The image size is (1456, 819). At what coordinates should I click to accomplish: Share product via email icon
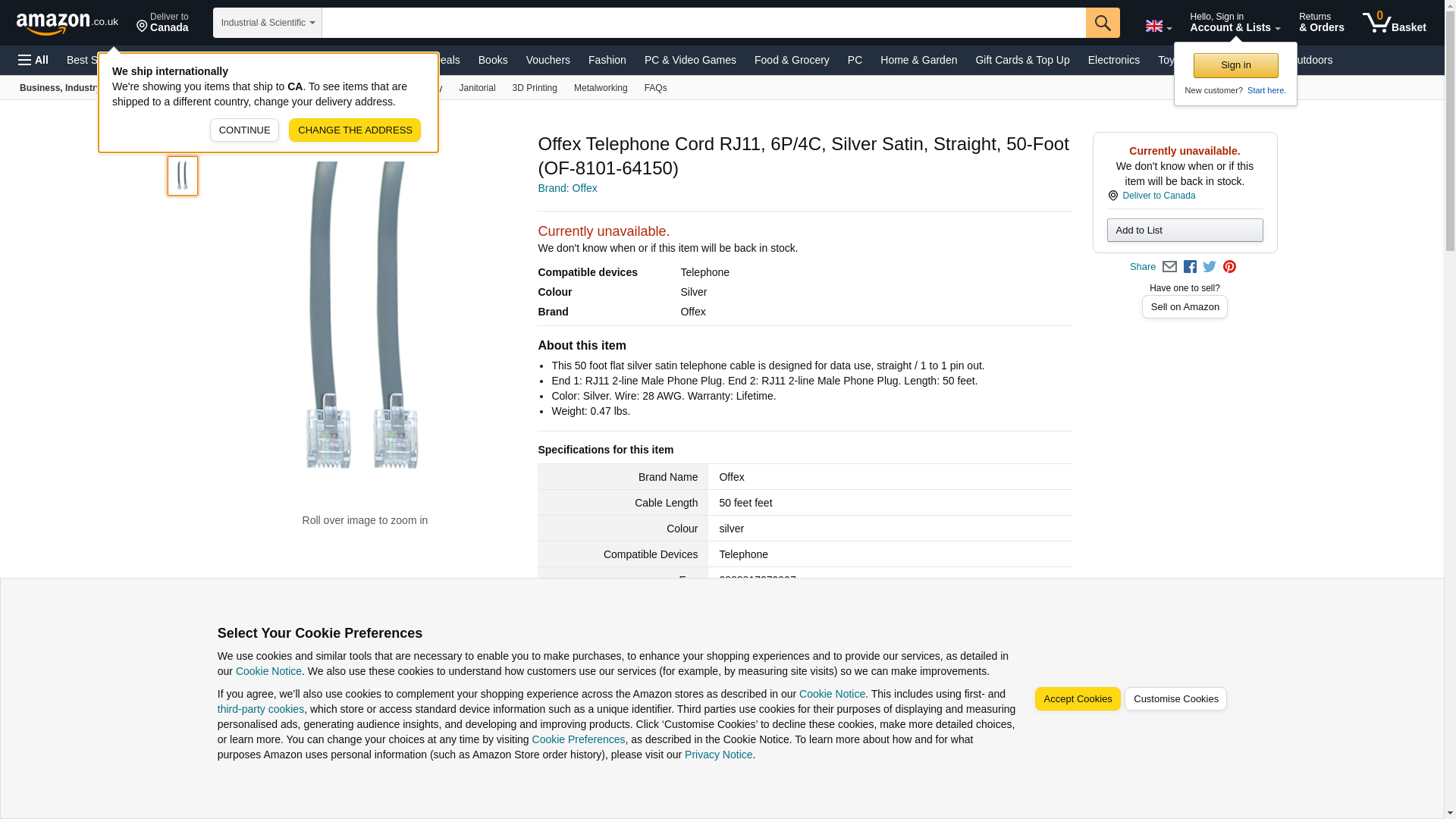click(x=1169, y=267)
